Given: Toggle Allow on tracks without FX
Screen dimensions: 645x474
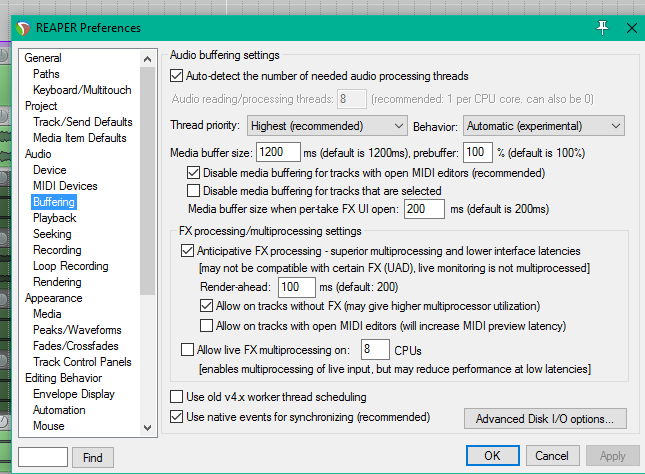Looking at the screenshot, I should 206,306.
